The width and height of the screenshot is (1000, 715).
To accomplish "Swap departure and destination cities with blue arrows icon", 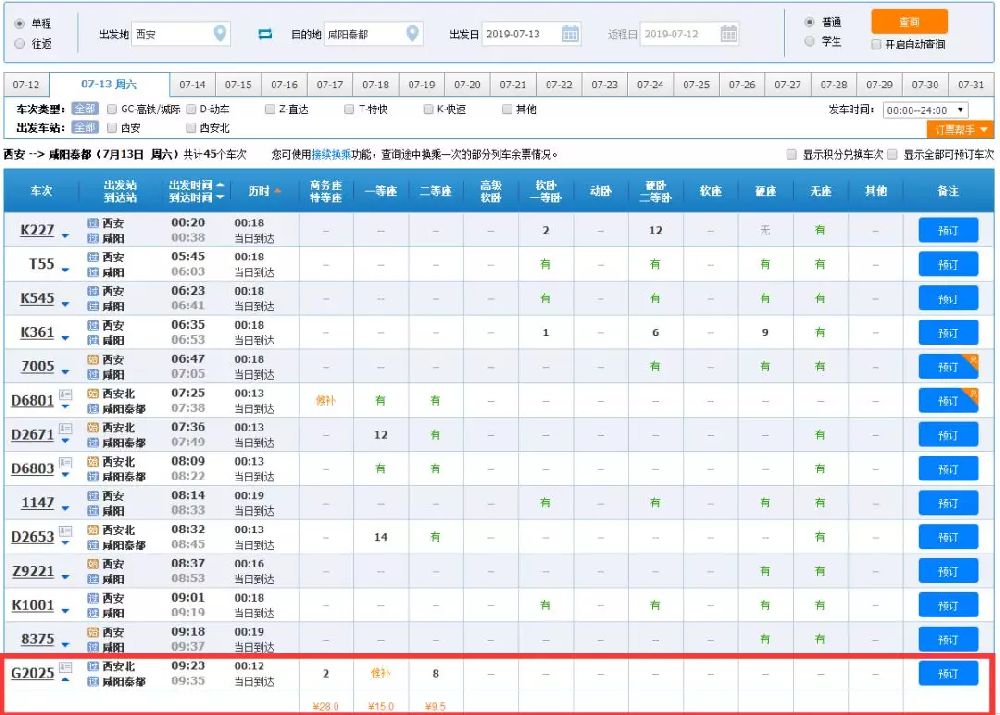I will click(265, 32).
